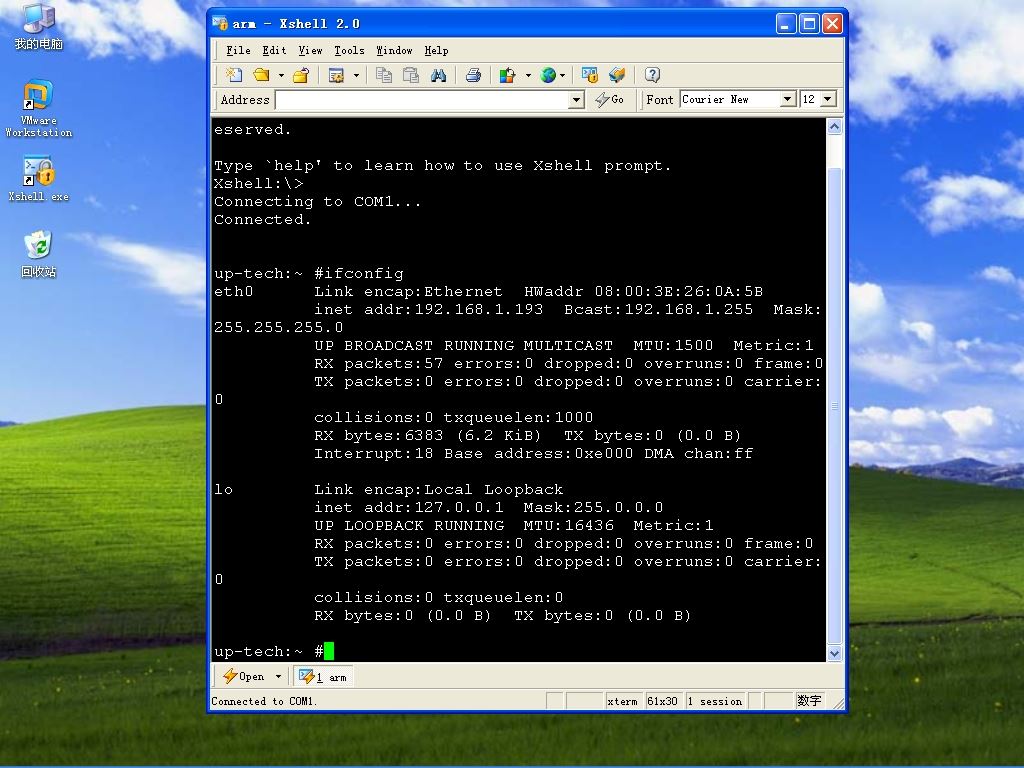Click the '数字' status bar indicator
The image size is (1024, 768).
click(x=808, y=701)
